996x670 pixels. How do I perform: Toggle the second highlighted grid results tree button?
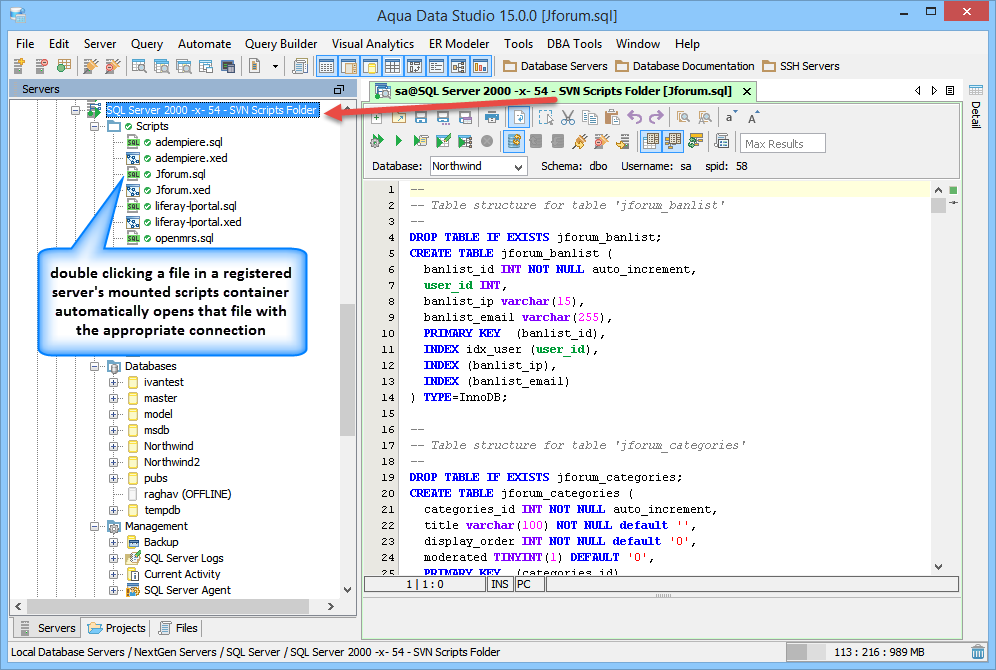tap(673, 142)
